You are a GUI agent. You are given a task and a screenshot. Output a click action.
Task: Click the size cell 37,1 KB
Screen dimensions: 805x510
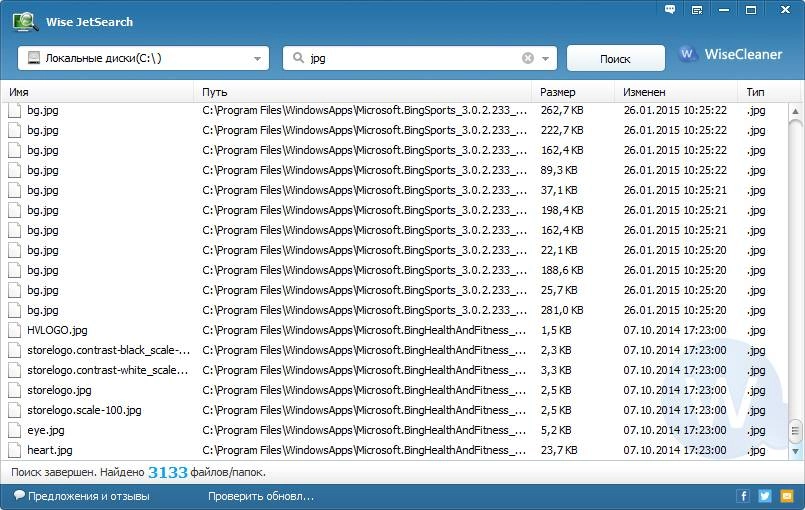click(x=559, y=191)
